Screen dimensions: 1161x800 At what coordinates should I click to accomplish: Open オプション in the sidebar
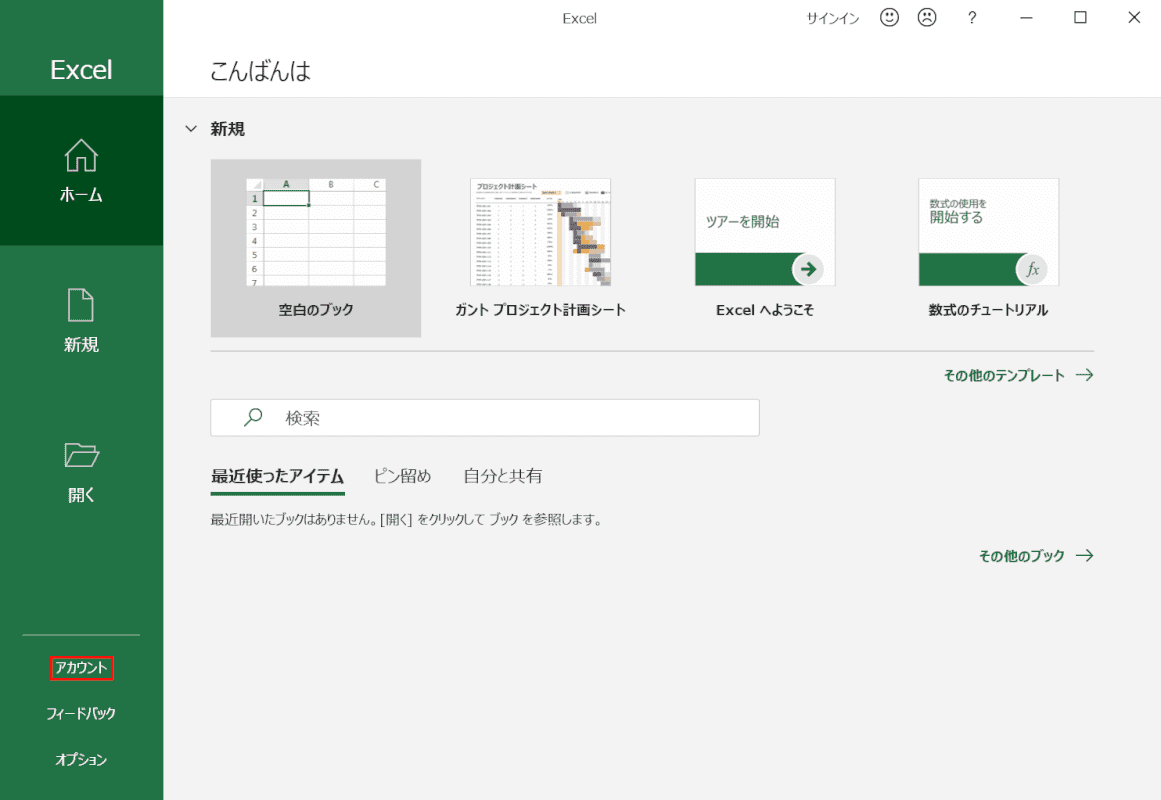(81, 759)
